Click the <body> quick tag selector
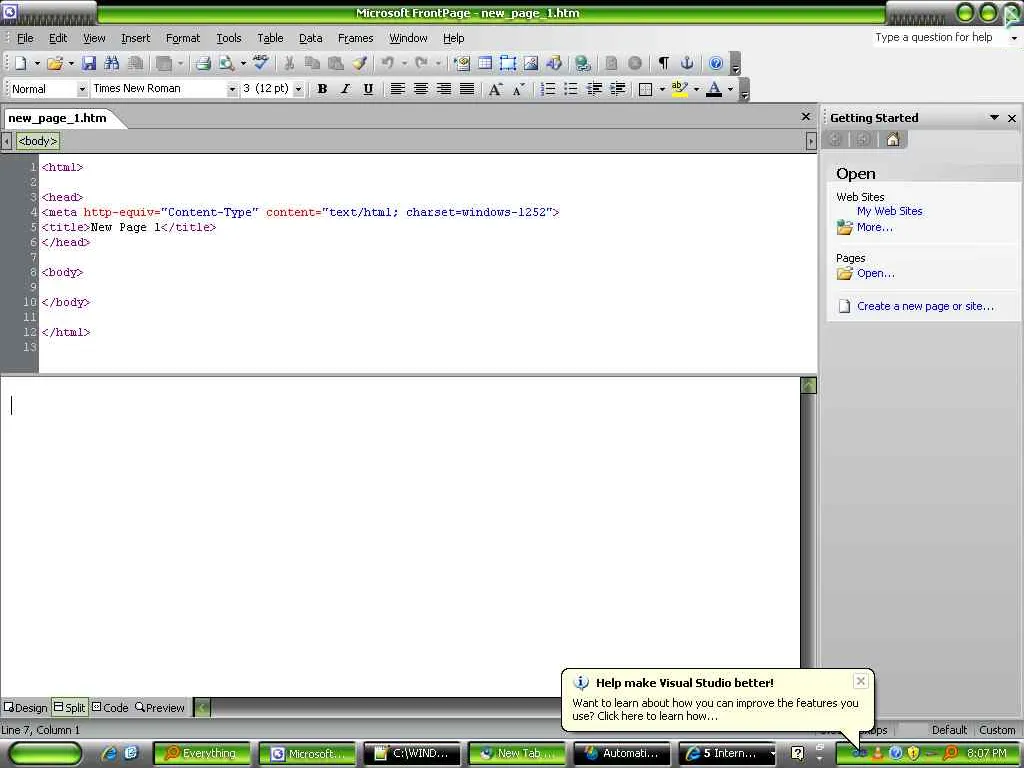This screenshot has height=768, width=1024. click(38, 141)
